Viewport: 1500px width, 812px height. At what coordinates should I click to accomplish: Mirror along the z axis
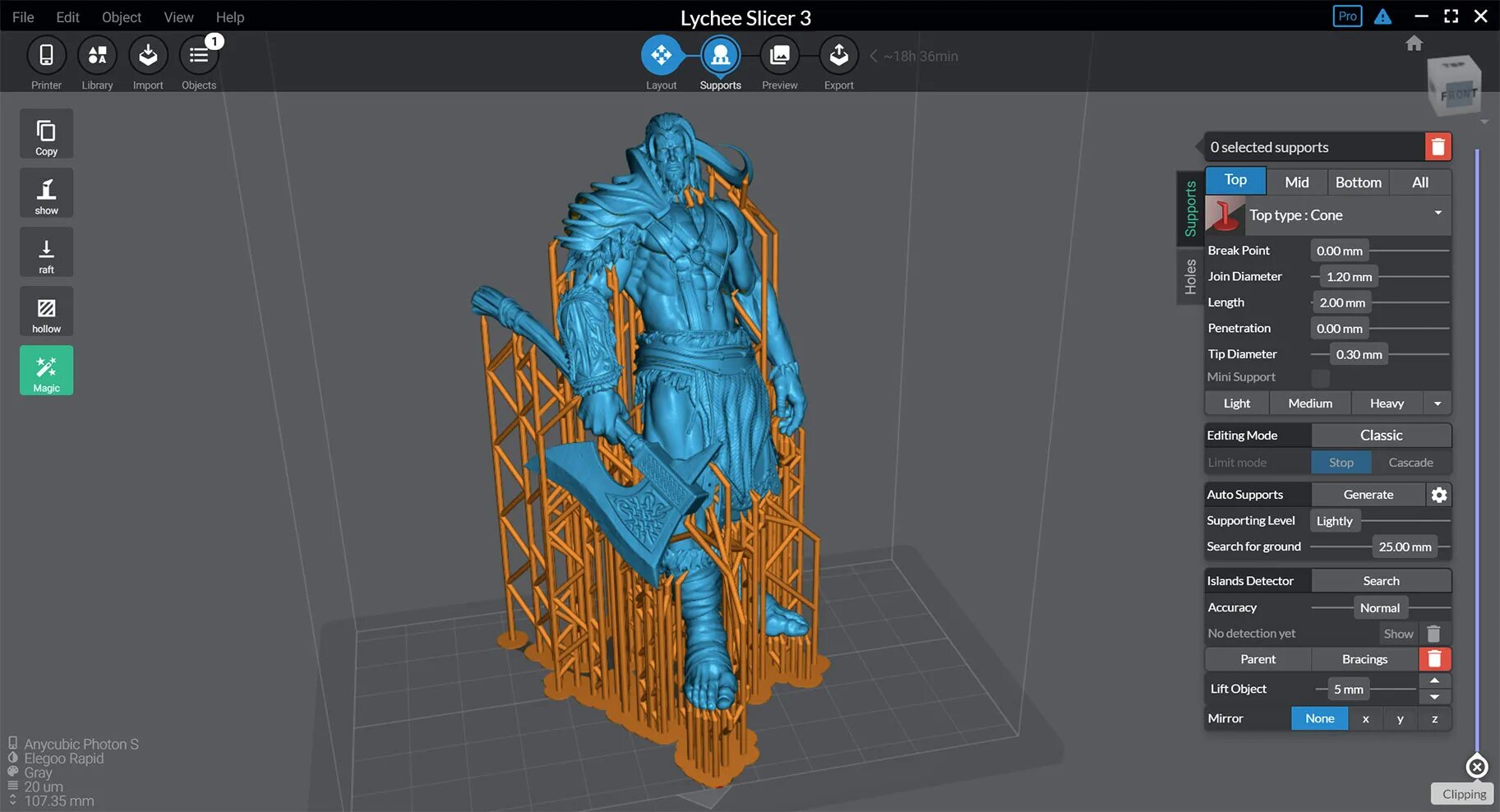1435,718
